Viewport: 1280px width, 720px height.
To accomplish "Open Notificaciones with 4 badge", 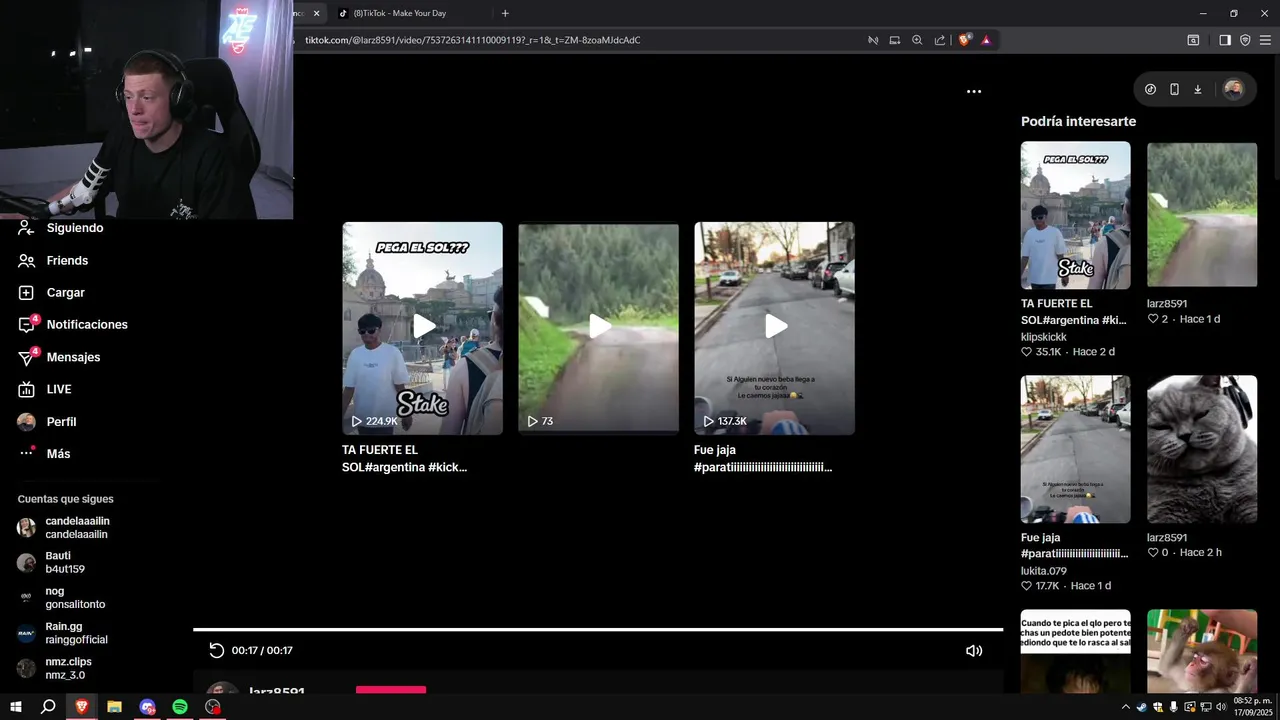I will [87, 324].
